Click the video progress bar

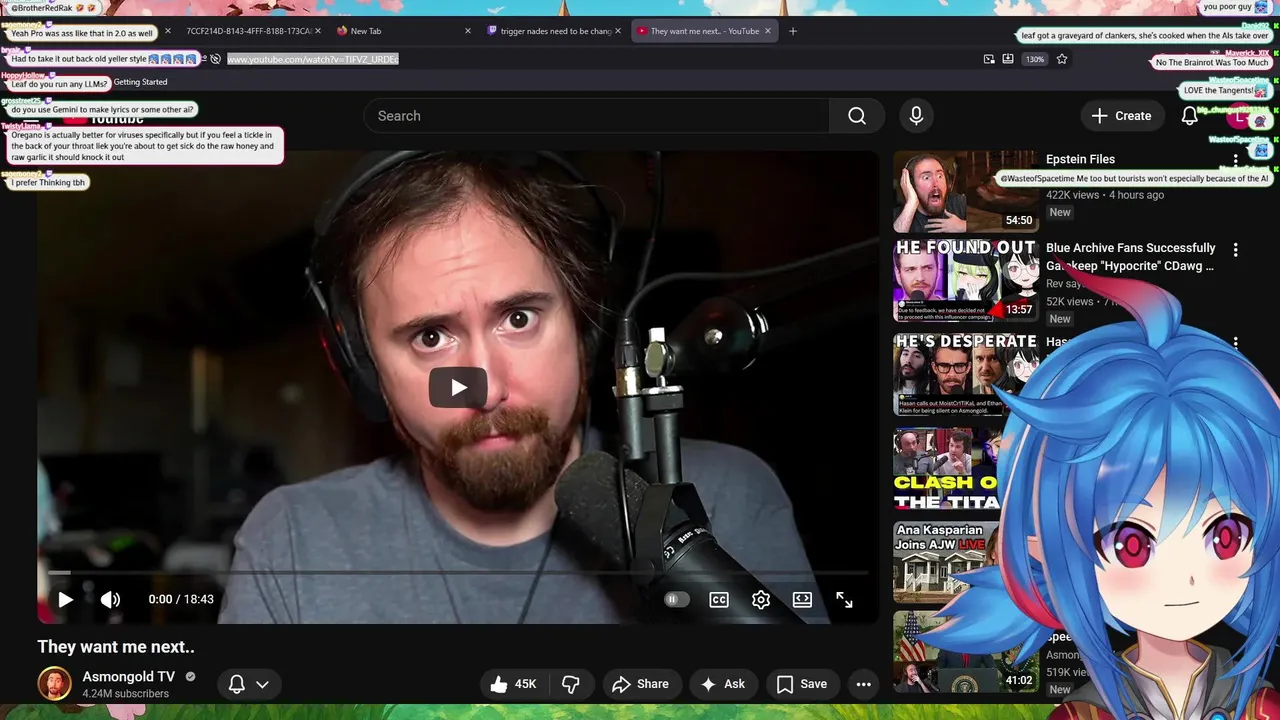click(458, 573)
